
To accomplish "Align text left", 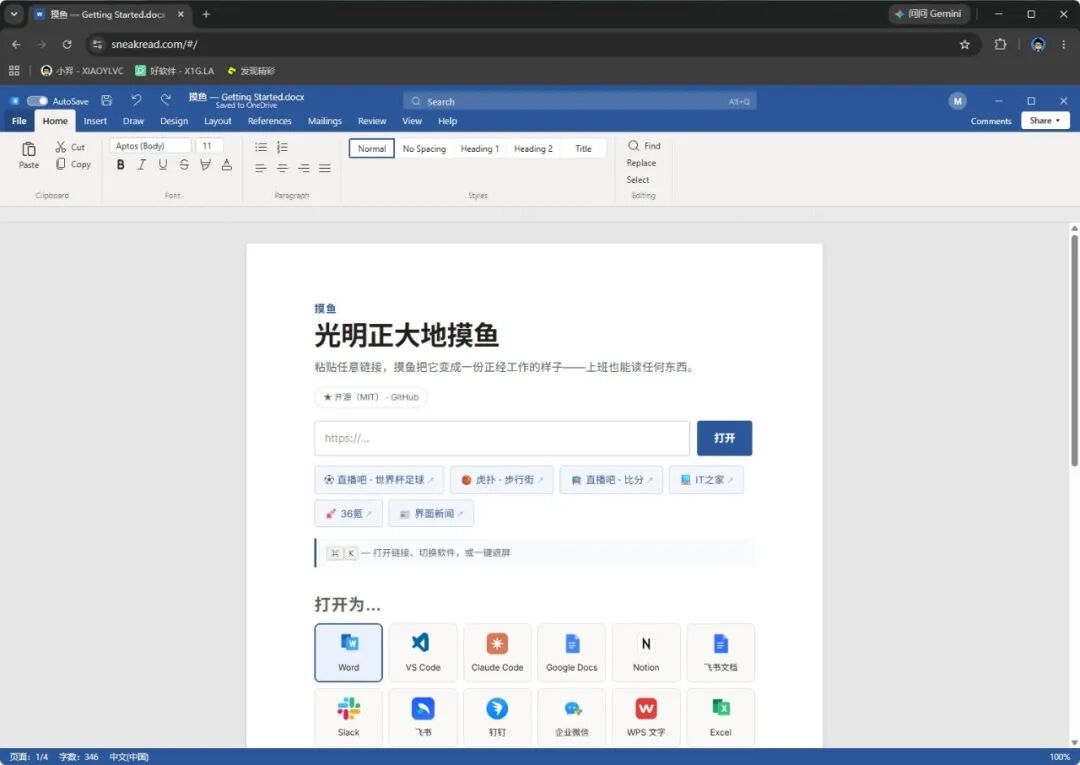I will pos(260,168).
